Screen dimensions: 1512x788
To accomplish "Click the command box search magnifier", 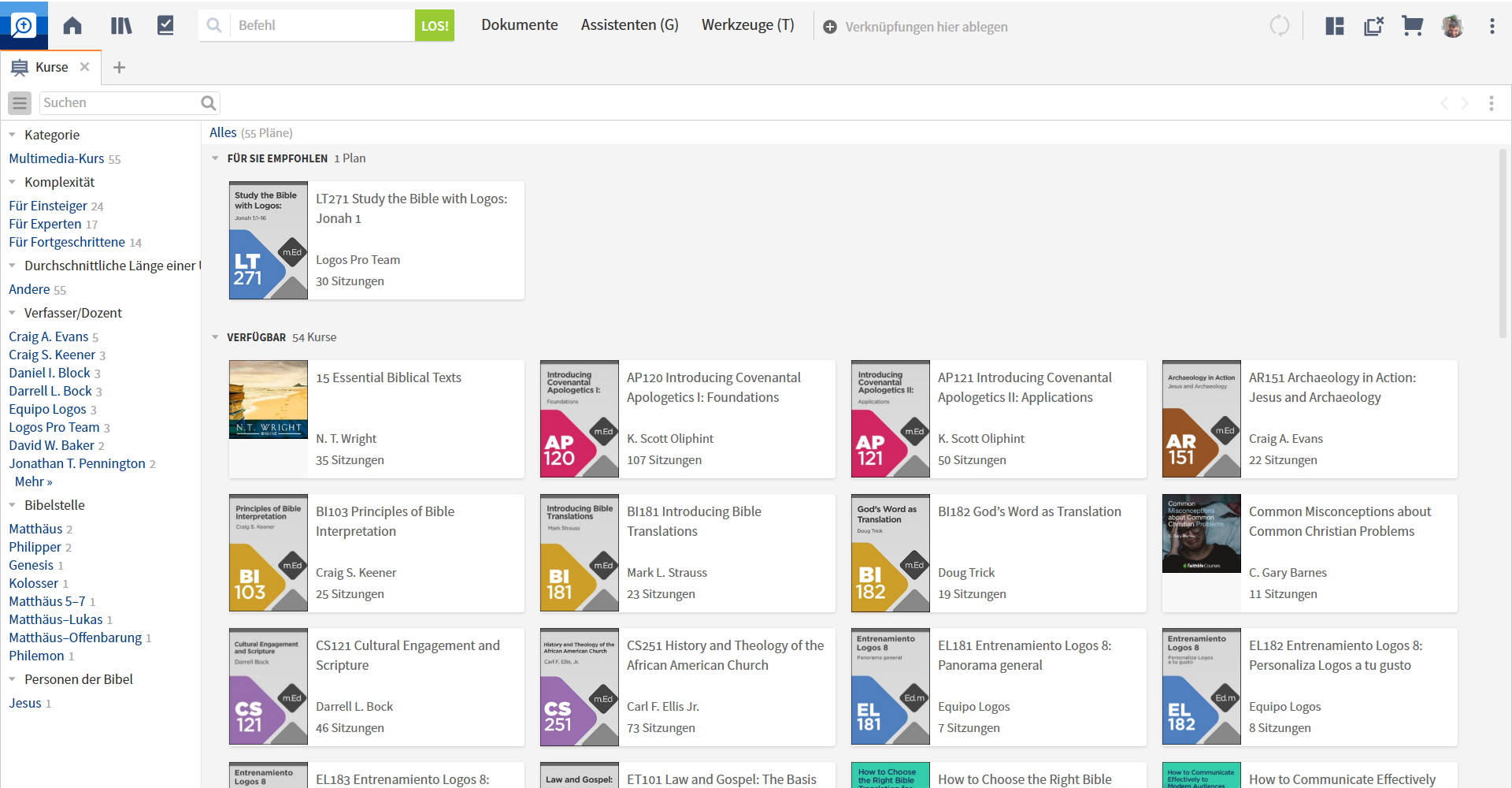I will click(214, 25).
